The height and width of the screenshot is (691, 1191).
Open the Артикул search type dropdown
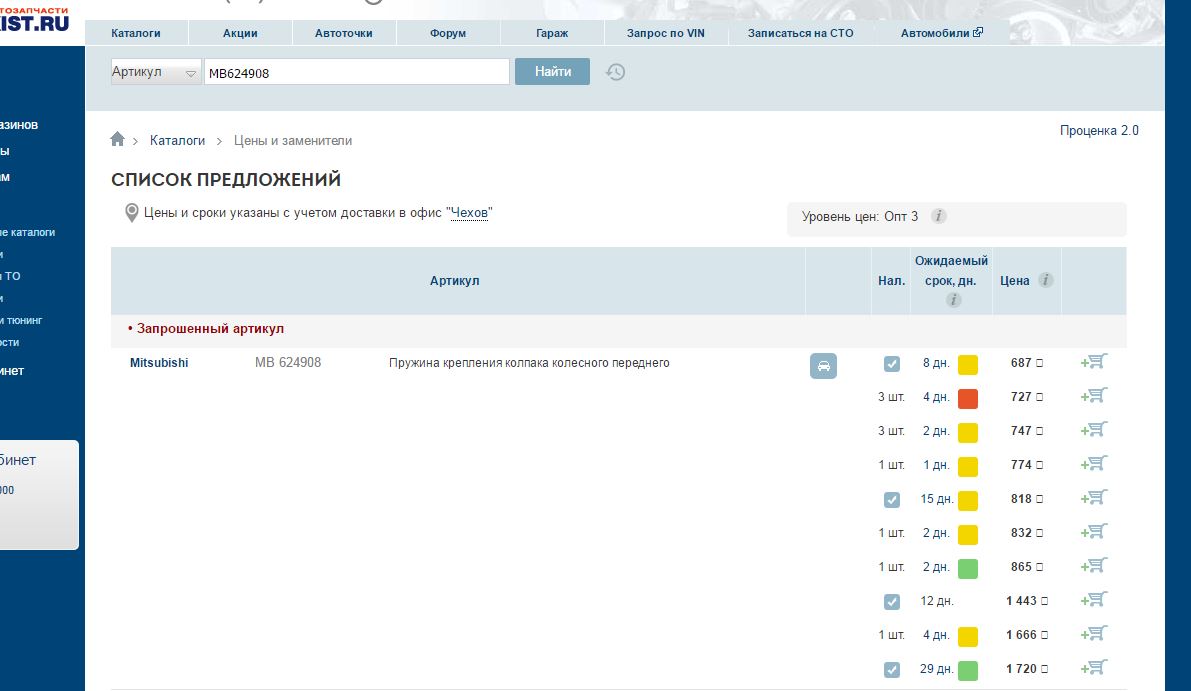[x=155, y=72]
